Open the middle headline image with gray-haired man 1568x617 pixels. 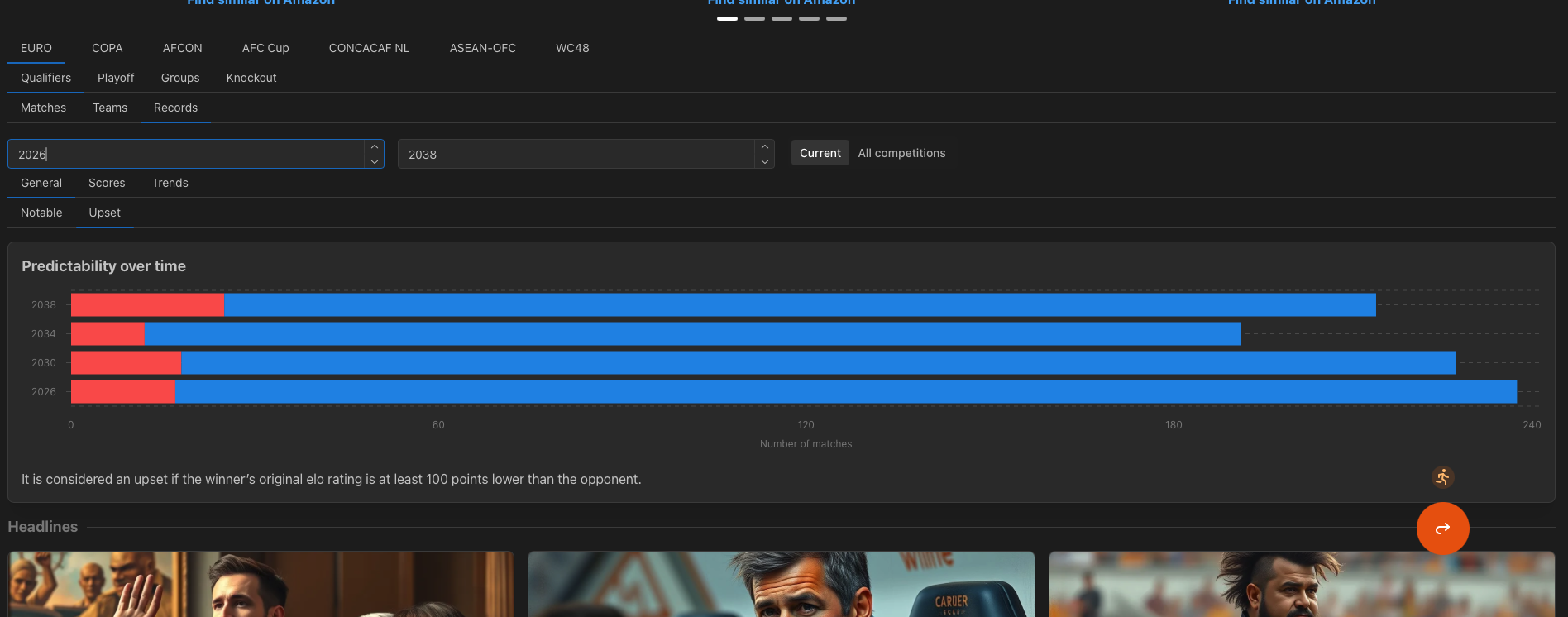click(782, 584)
